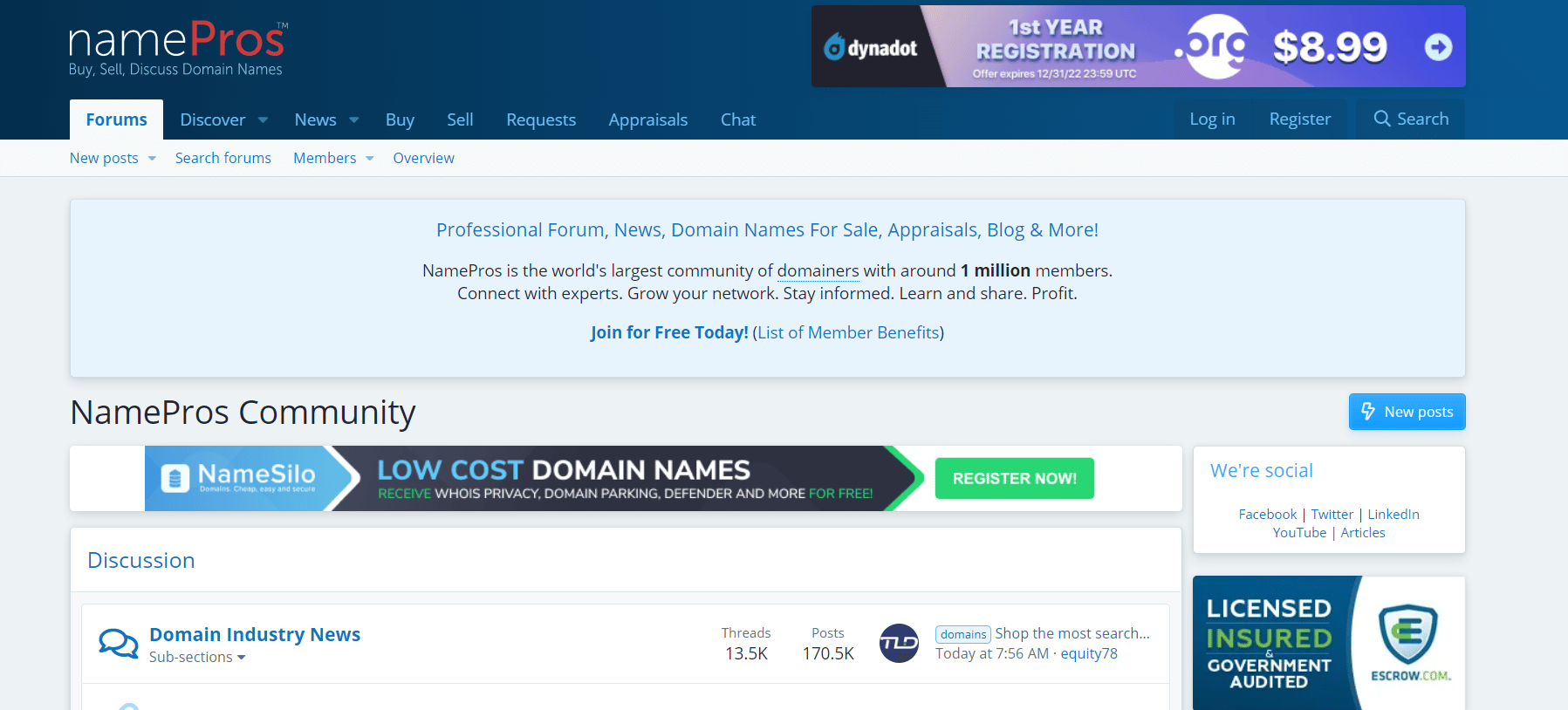Expand the Members dropdown arrow

click(x=370, y=159)
